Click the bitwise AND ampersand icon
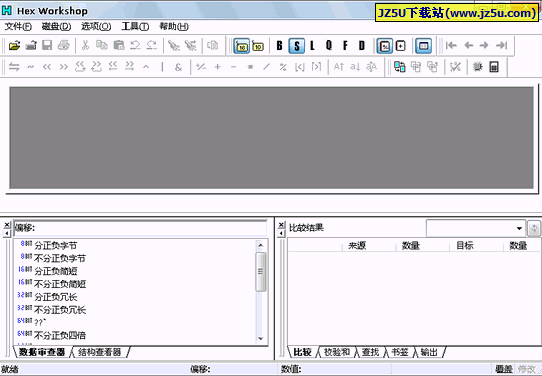 [x=178, y=67]
